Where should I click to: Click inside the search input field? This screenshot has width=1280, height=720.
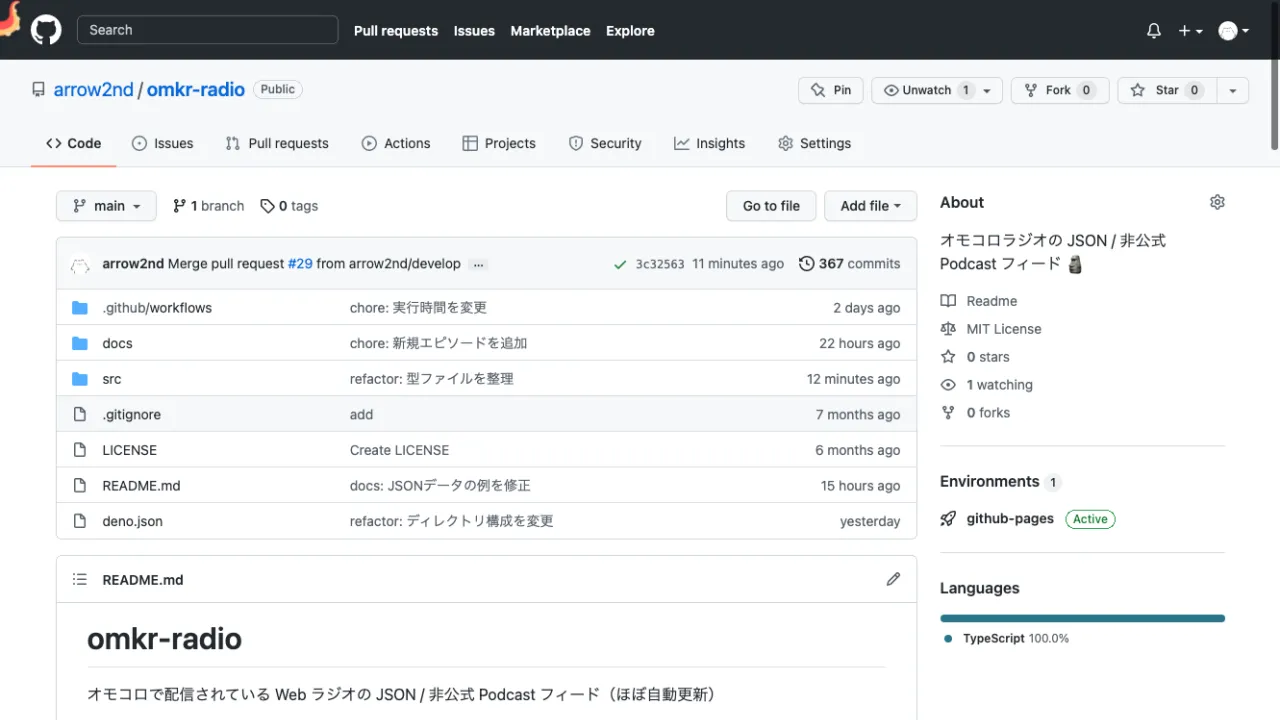(207, 30)
